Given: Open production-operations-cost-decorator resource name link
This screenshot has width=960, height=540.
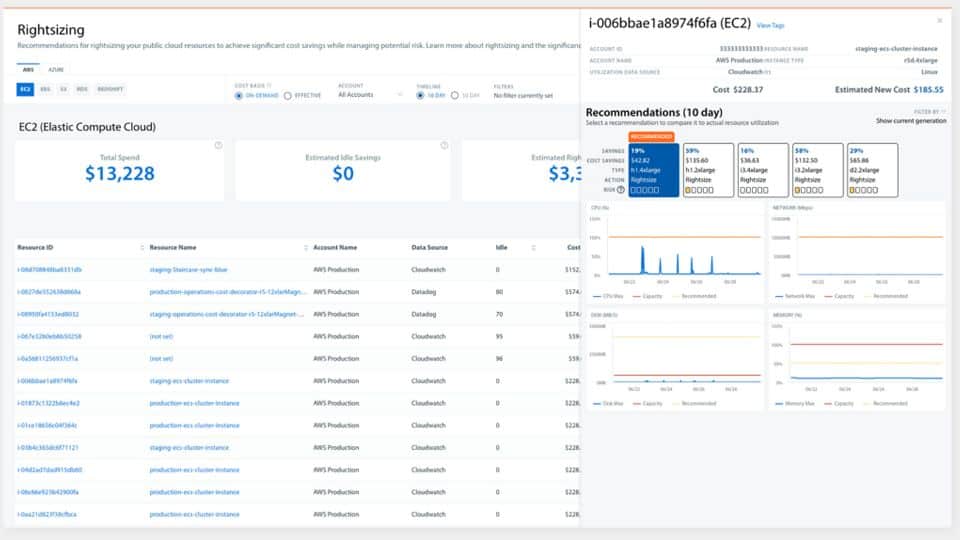Looking at the screenshot, I should click(227, 292).
